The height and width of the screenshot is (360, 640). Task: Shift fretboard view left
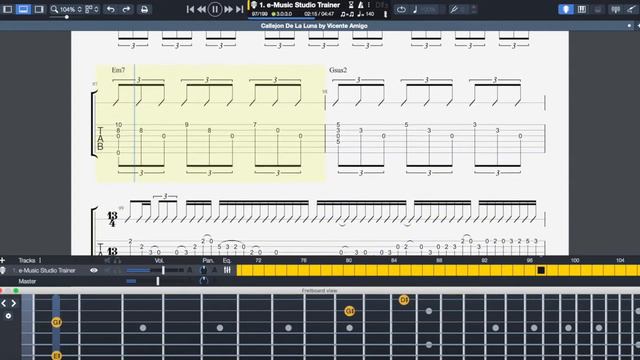[x=4, y=303]
